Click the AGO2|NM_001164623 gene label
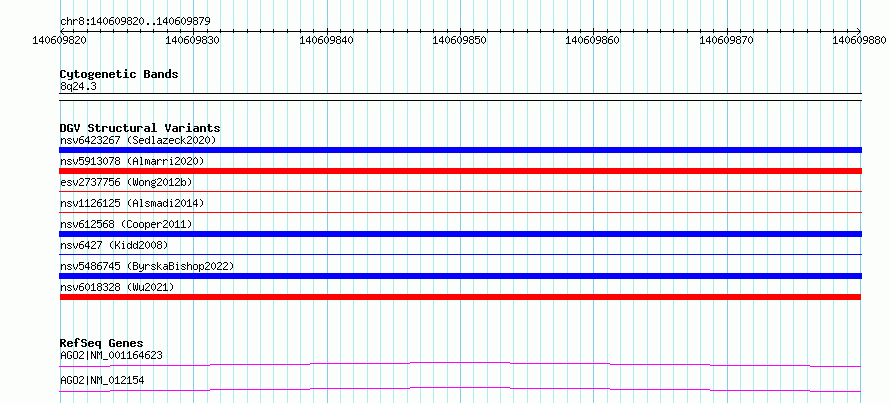This screenshot has width=890, height=403. (x=111, y=355)
